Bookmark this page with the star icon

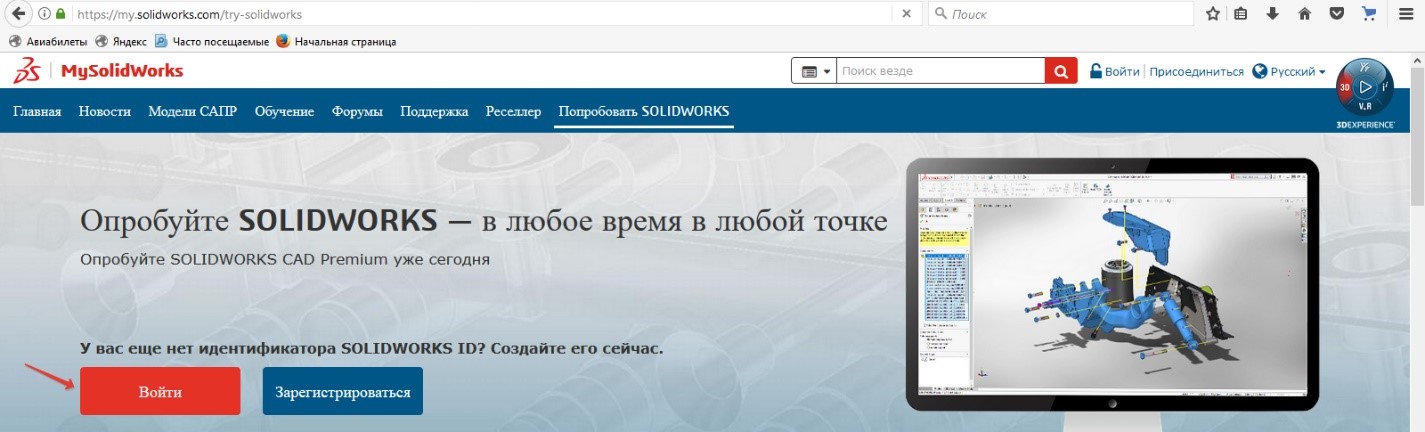1213,15
